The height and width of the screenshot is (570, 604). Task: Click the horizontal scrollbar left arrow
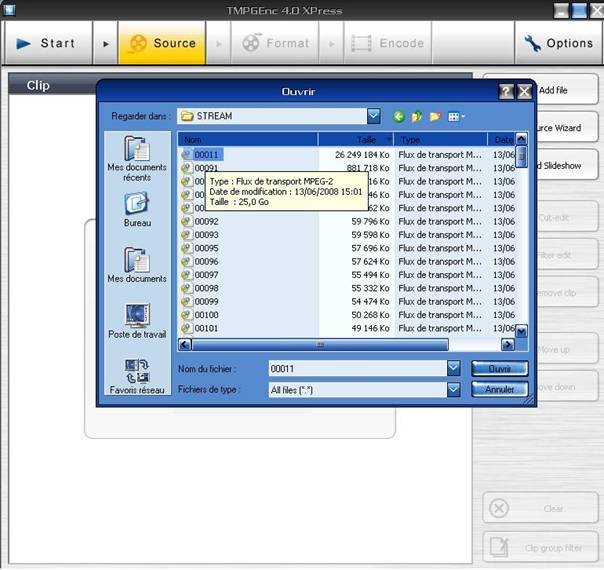tap(185, 344)
